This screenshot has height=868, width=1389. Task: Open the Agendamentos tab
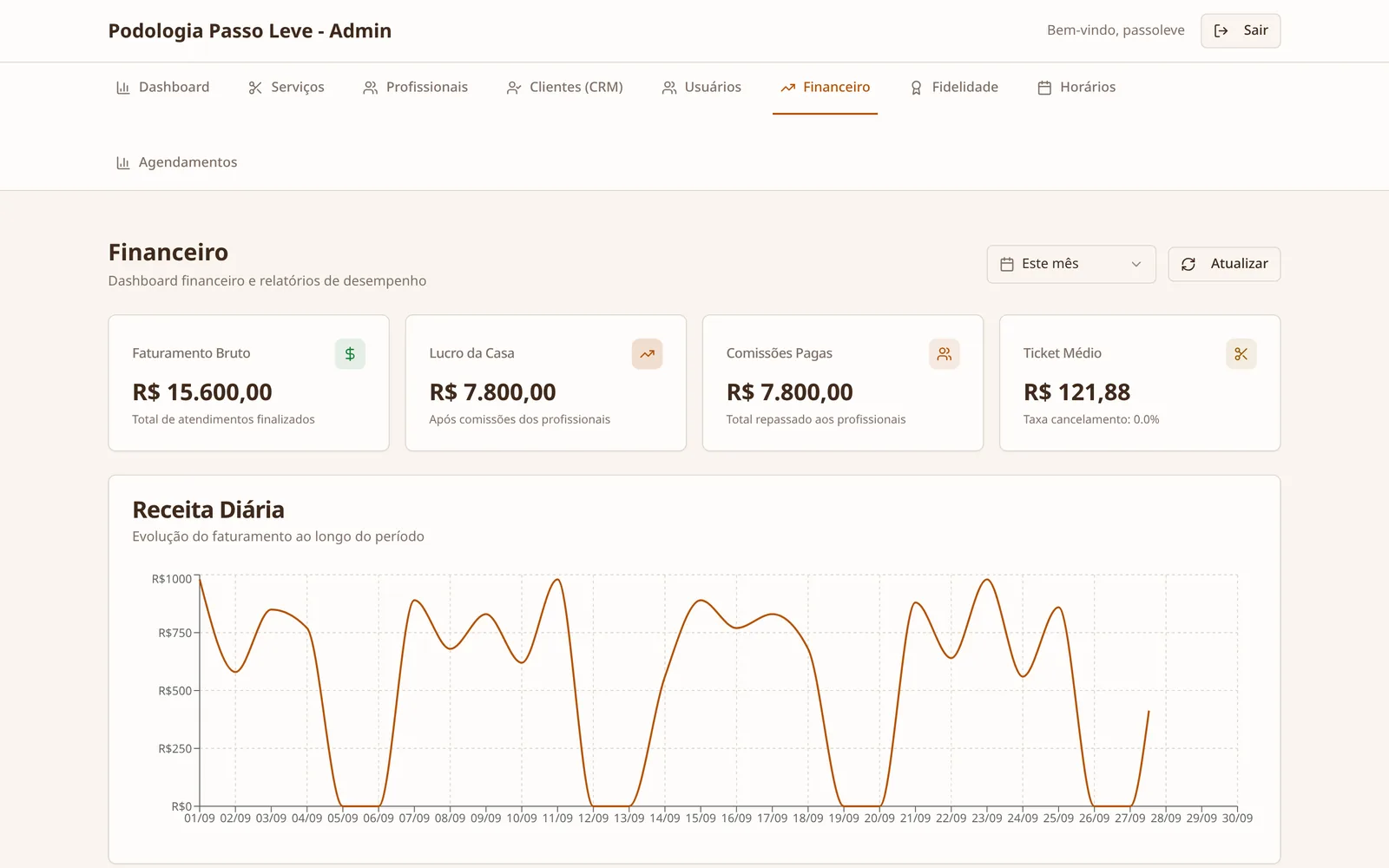pyautogui.click(x=176, y=163)
